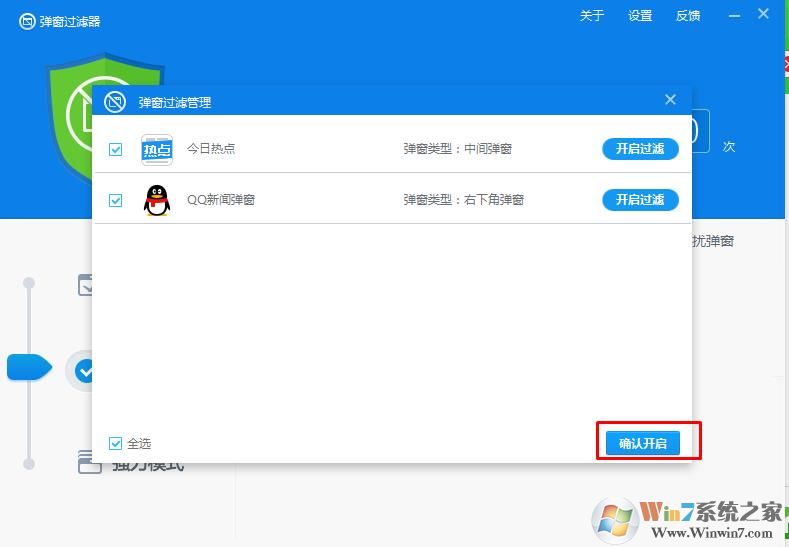Click the 今日热点 app icon
This screenshot has width=789, height=547.
click(x=157, y=149)
